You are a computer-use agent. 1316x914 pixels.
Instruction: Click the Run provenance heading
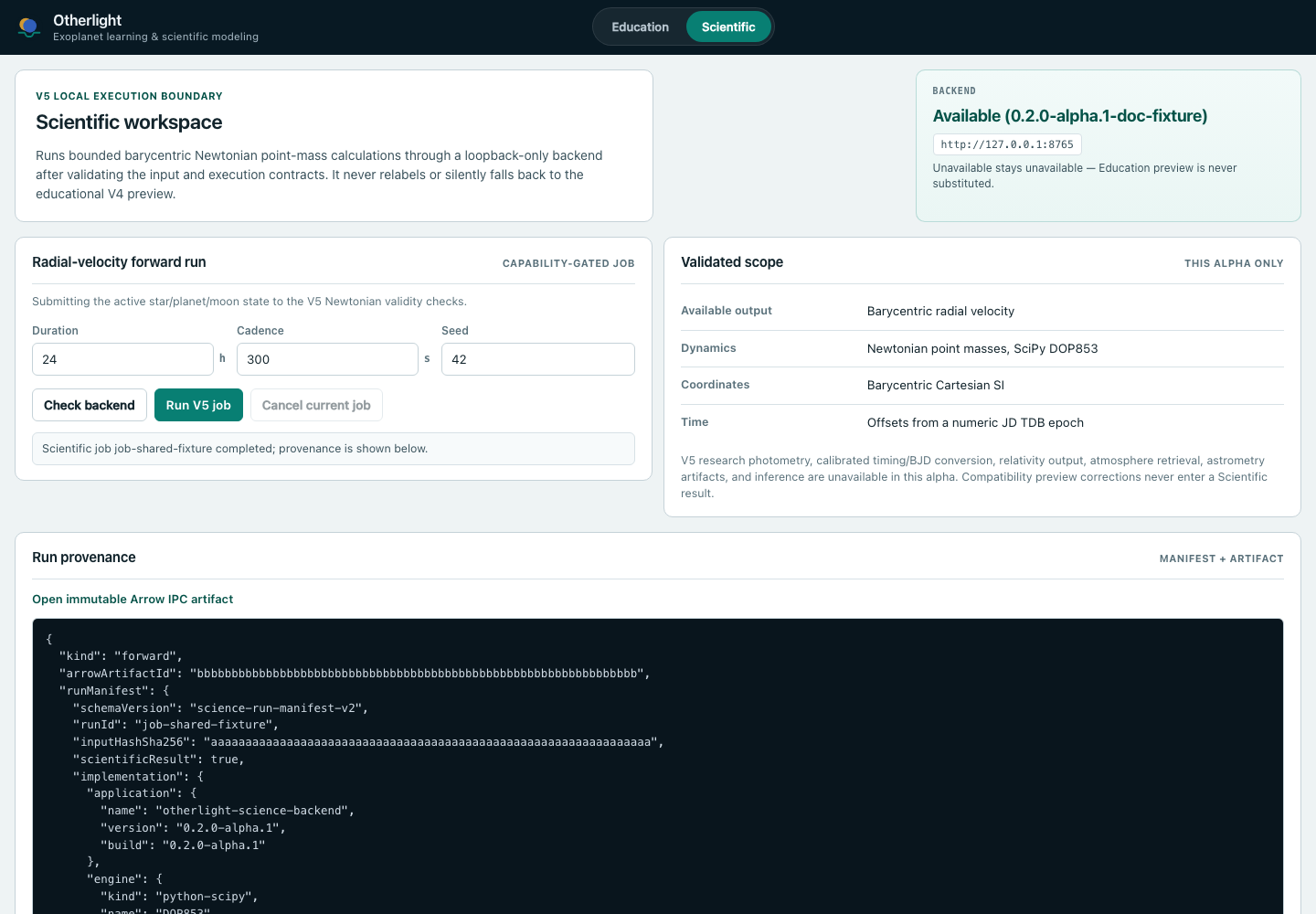[84, 558]
